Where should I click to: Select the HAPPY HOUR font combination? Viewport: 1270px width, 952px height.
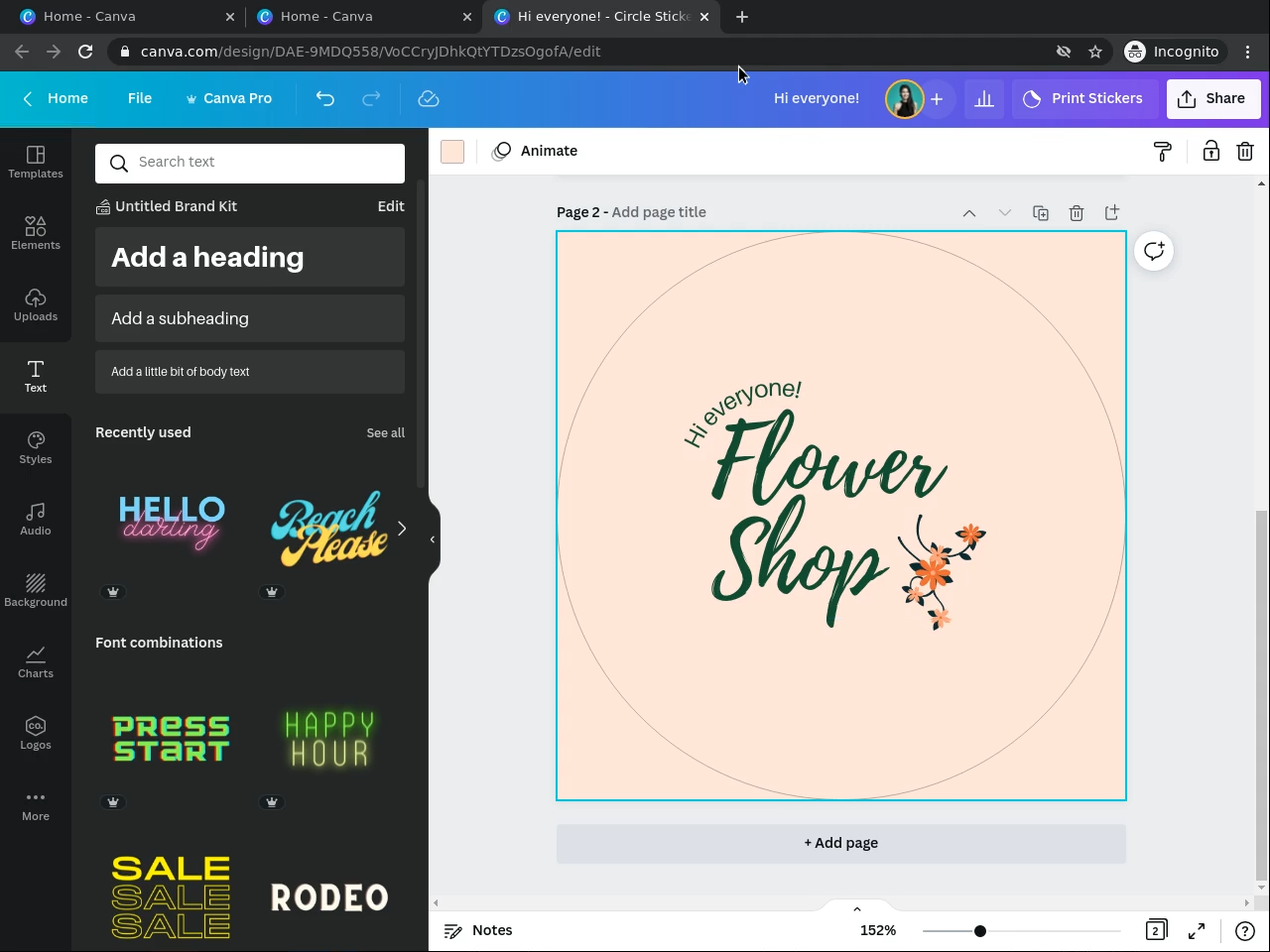coord(329,739)
